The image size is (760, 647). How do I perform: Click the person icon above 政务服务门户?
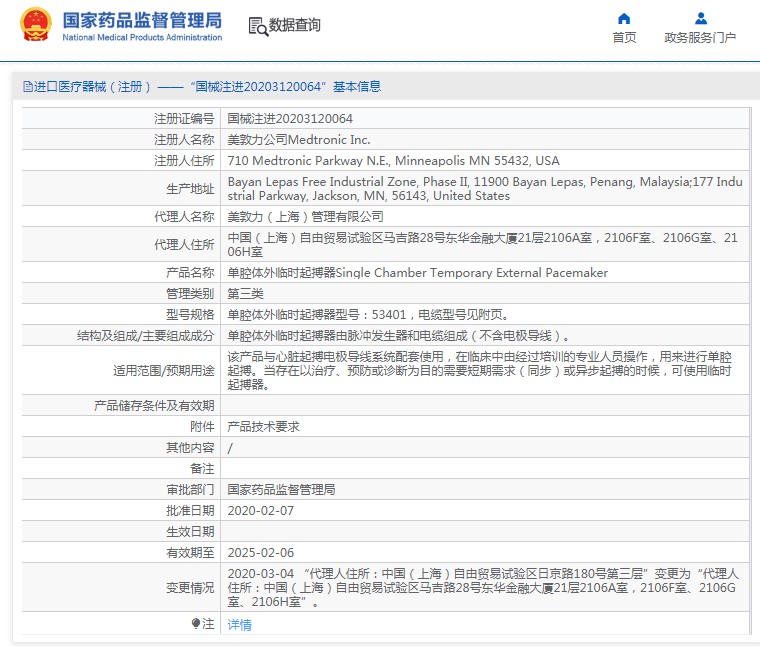(x=700, y=18)
